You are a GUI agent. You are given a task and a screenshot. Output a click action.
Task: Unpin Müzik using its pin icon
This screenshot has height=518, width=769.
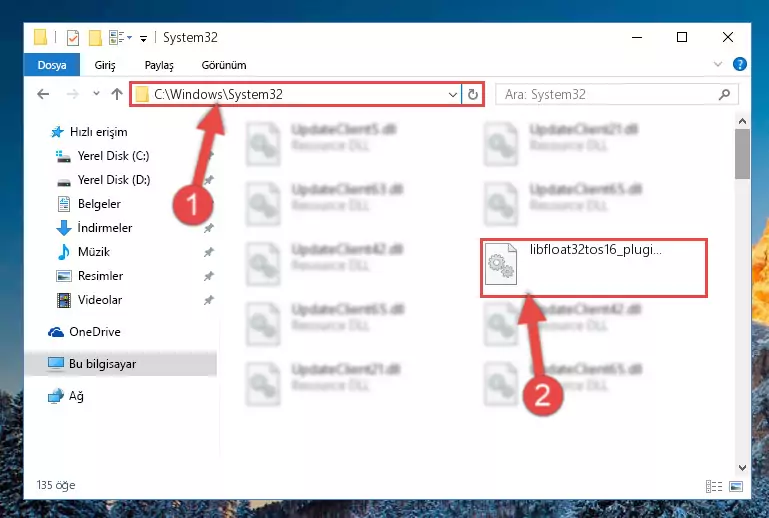coord(208,252)
